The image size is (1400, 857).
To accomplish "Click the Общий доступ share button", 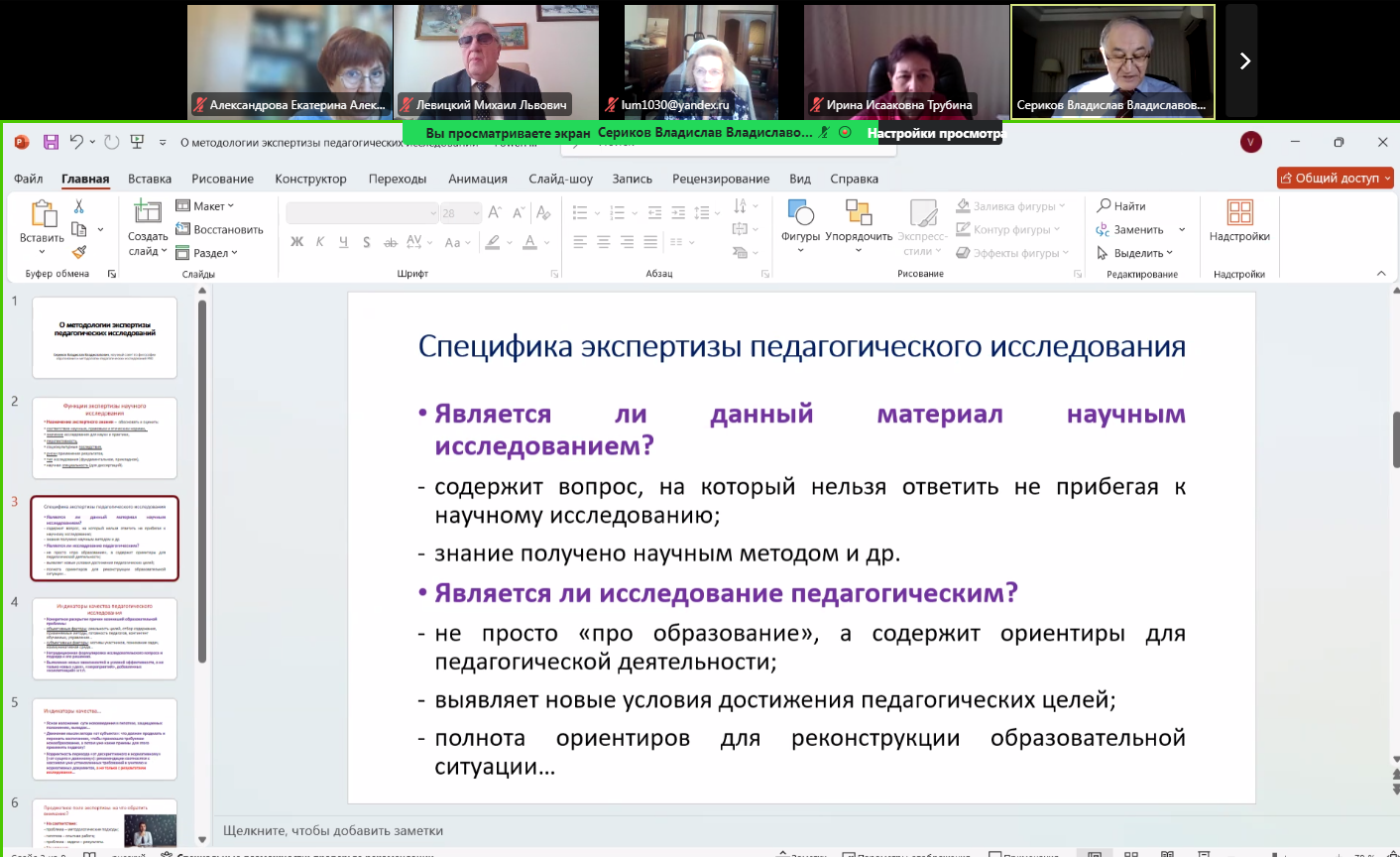I will (1336, 178).
